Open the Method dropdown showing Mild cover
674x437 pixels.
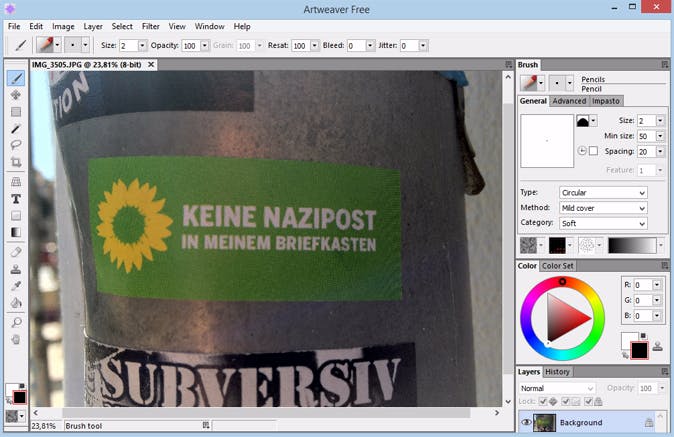pyautogui.click(x=603, y=208)
